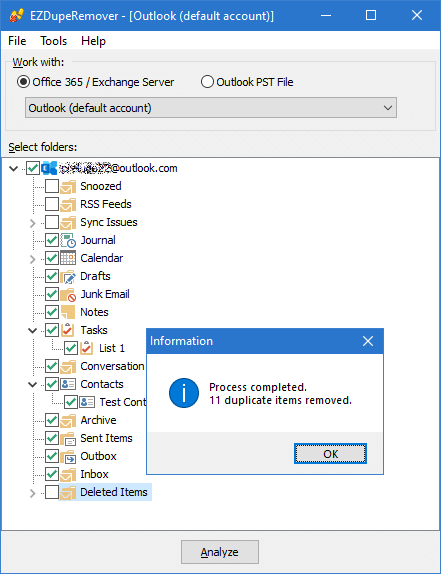The height and width of the screenshot is (574, 441).
Task: Click the Contacts card icon
Action: (68, 384)
